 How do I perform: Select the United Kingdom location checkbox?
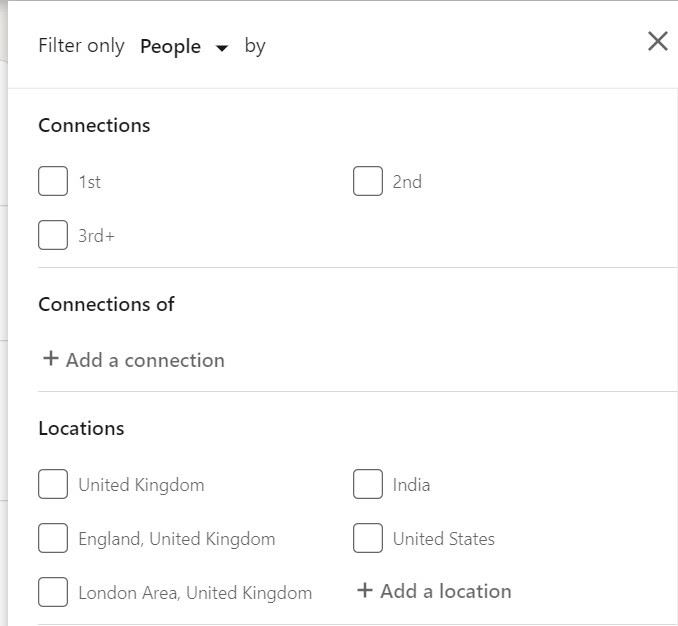pos(53,484)
